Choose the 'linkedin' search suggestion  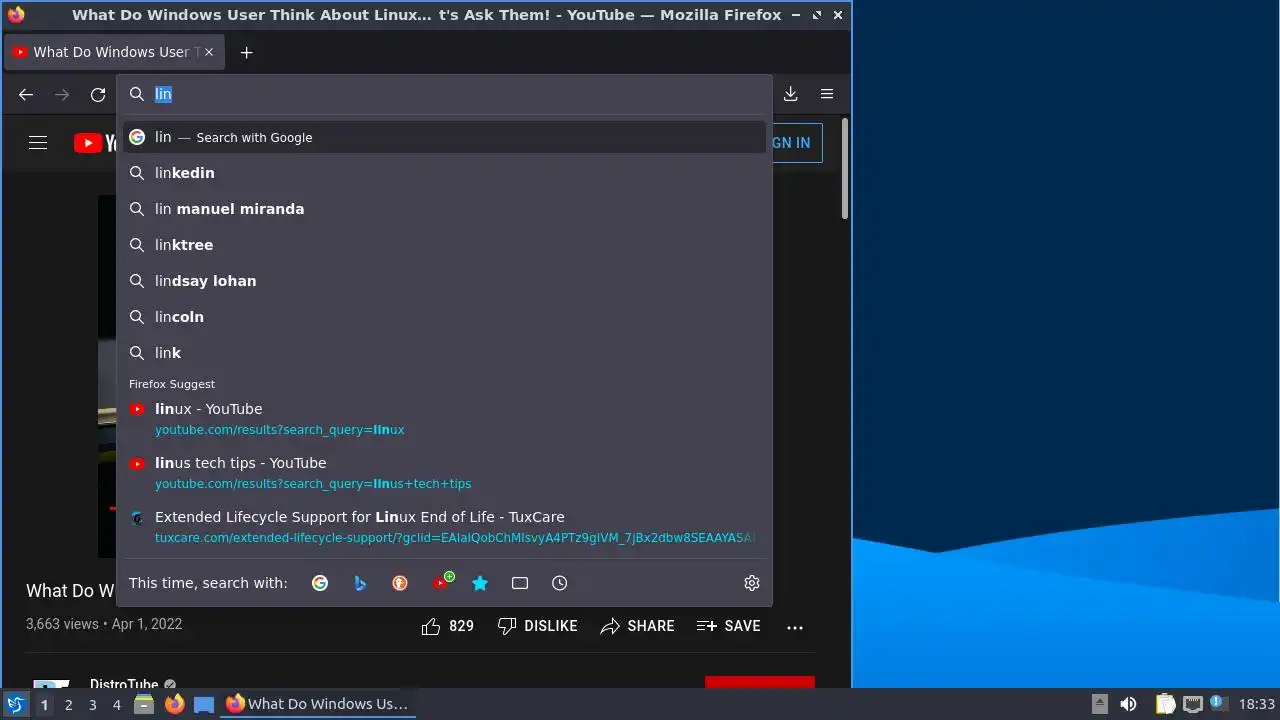445,173
